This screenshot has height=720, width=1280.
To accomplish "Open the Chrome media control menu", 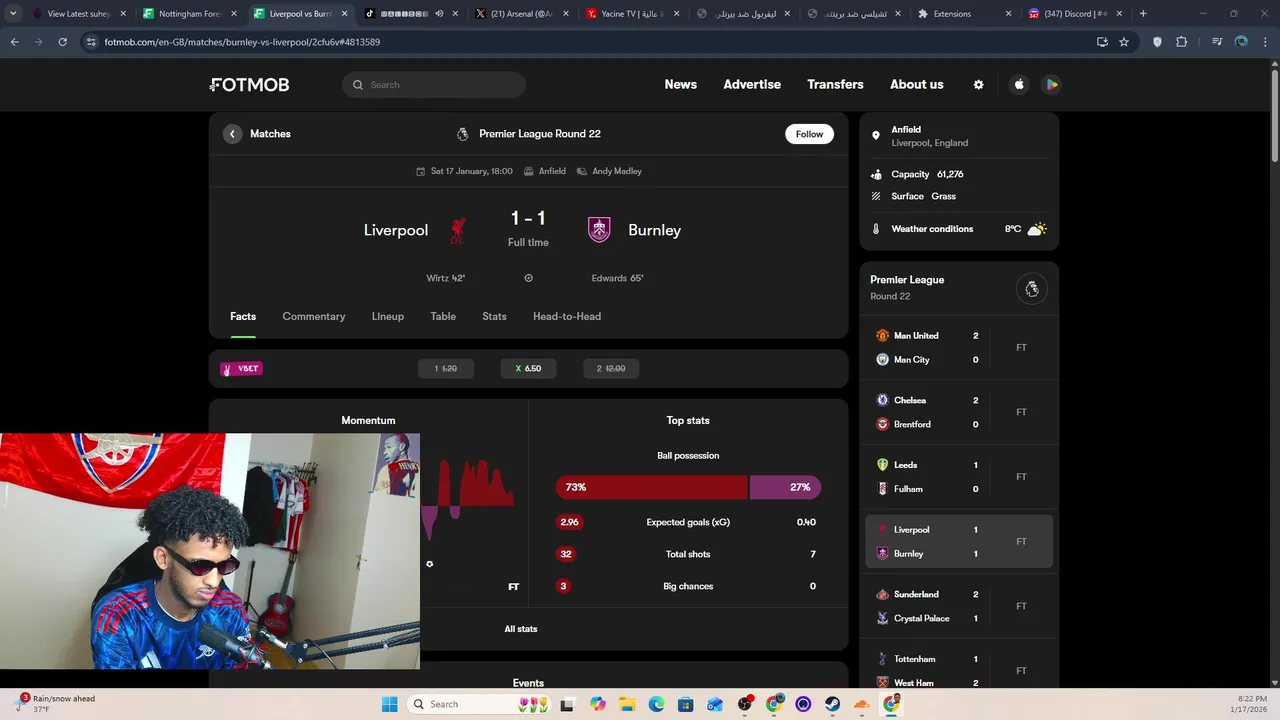I will 1217,42.
